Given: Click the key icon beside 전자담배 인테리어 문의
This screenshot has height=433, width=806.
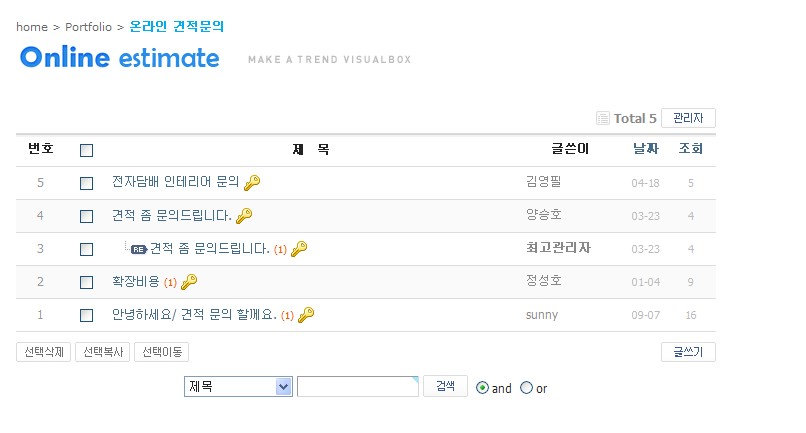Looking at the screenshot, I should (252, 182).
